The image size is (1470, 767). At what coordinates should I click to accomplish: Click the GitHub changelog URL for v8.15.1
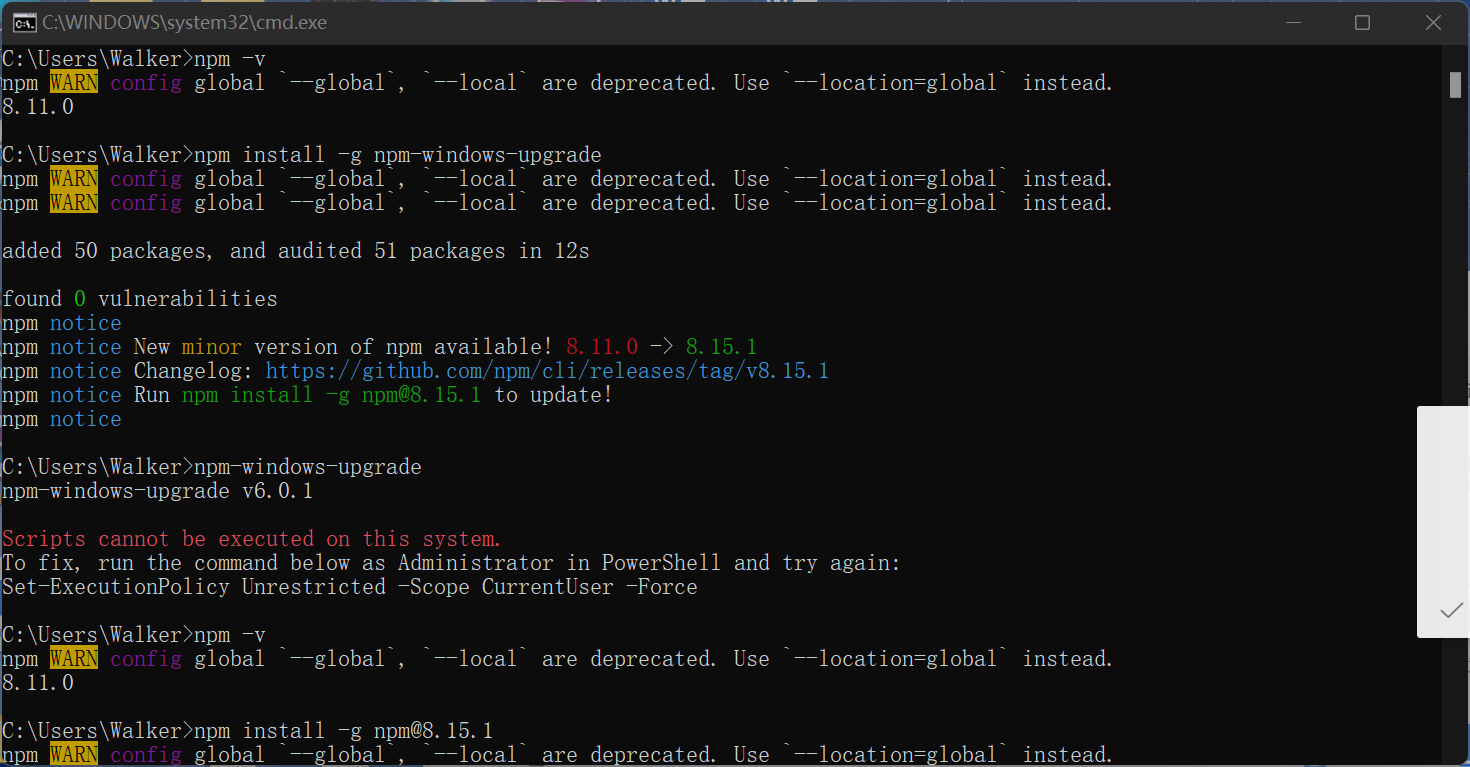tap(547, 371)
